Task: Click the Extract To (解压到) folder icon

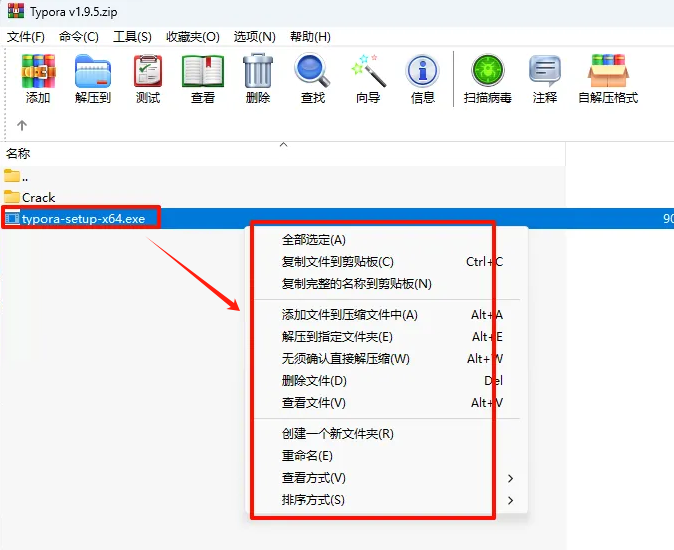Action: 93,71
